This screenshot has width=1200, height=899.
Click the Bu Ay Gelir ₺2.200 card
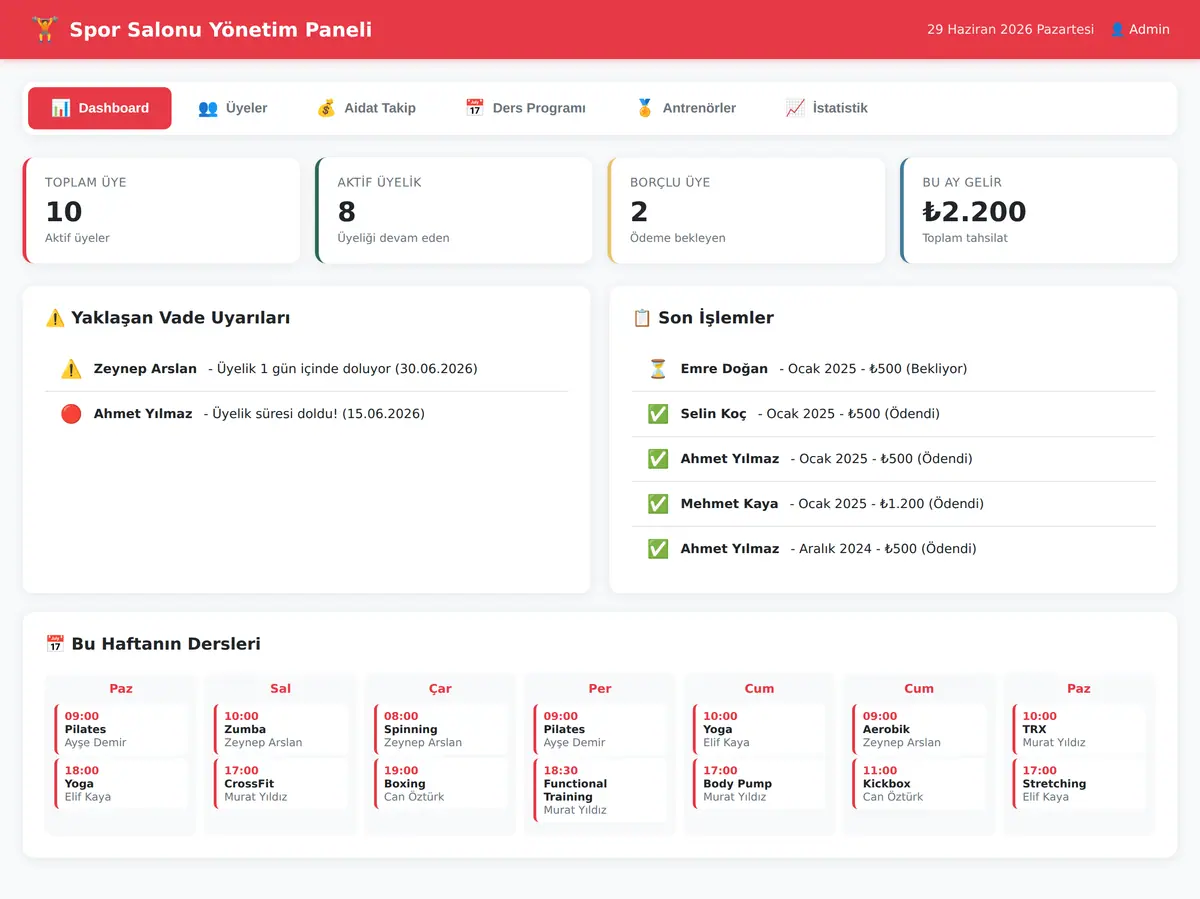(x=1039, y=210)
